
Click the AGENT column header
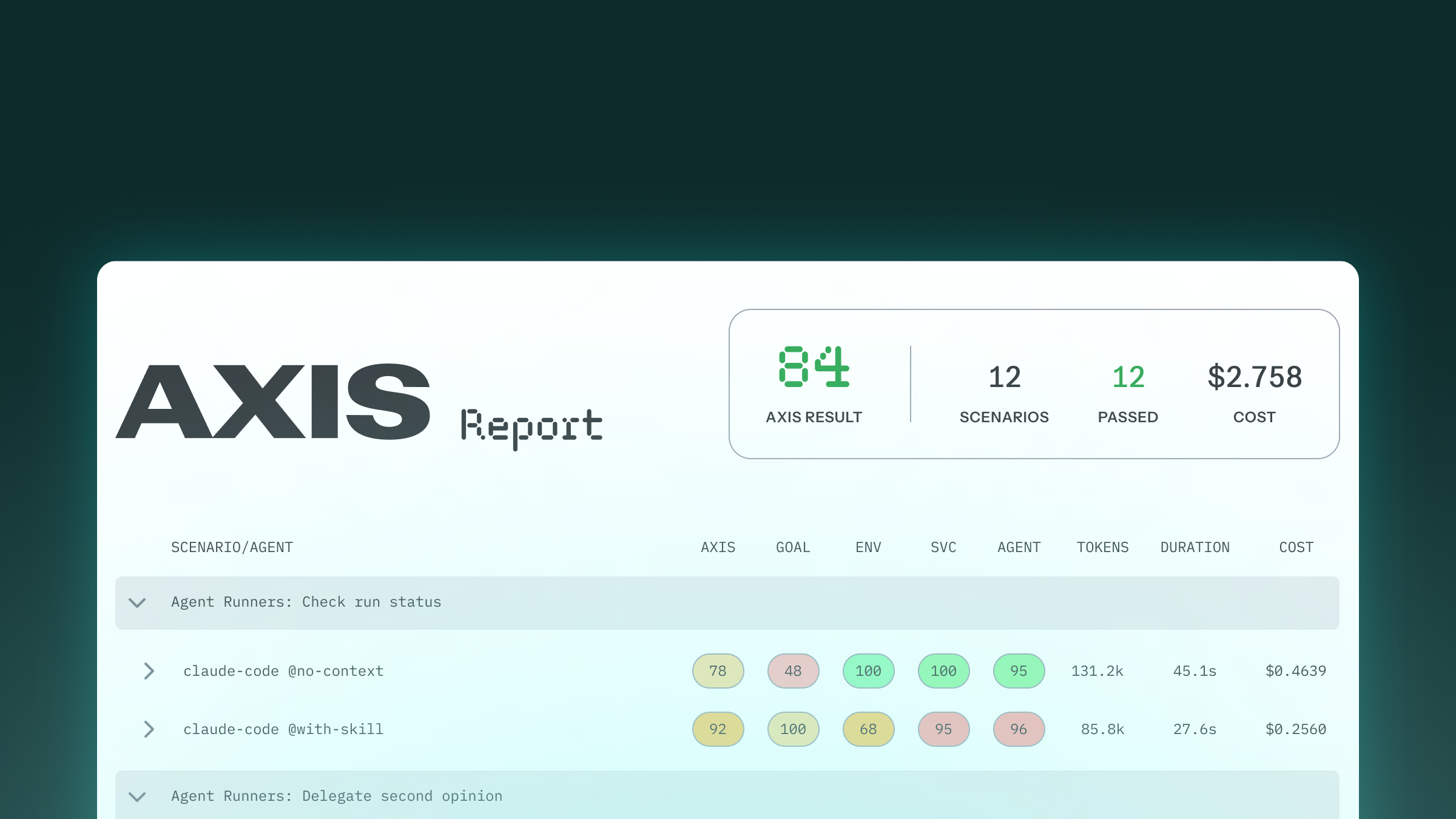(x=1019, y=547)
